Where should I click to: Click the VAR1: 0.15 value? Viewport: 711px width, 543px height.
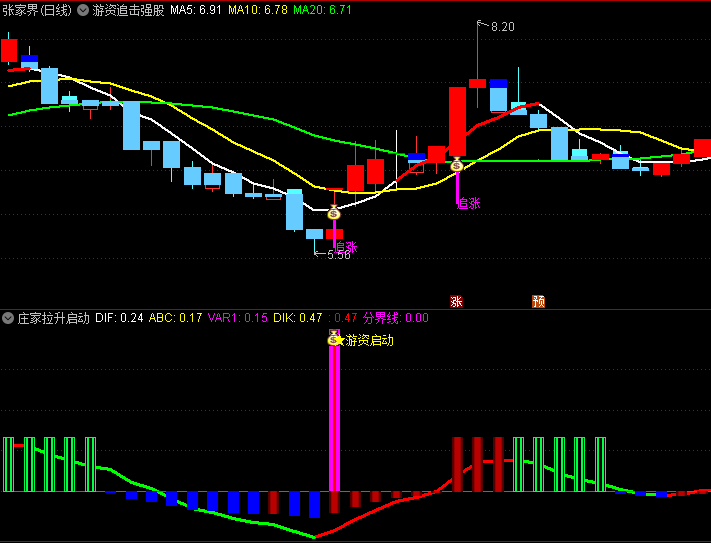point(238,318)
